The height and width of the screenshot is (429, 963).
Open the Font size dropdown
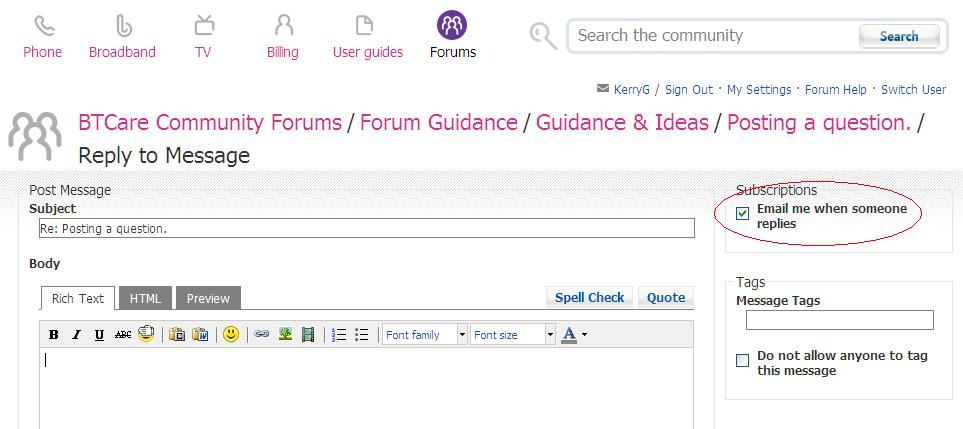pyautogui.click(x=513, y=334)
